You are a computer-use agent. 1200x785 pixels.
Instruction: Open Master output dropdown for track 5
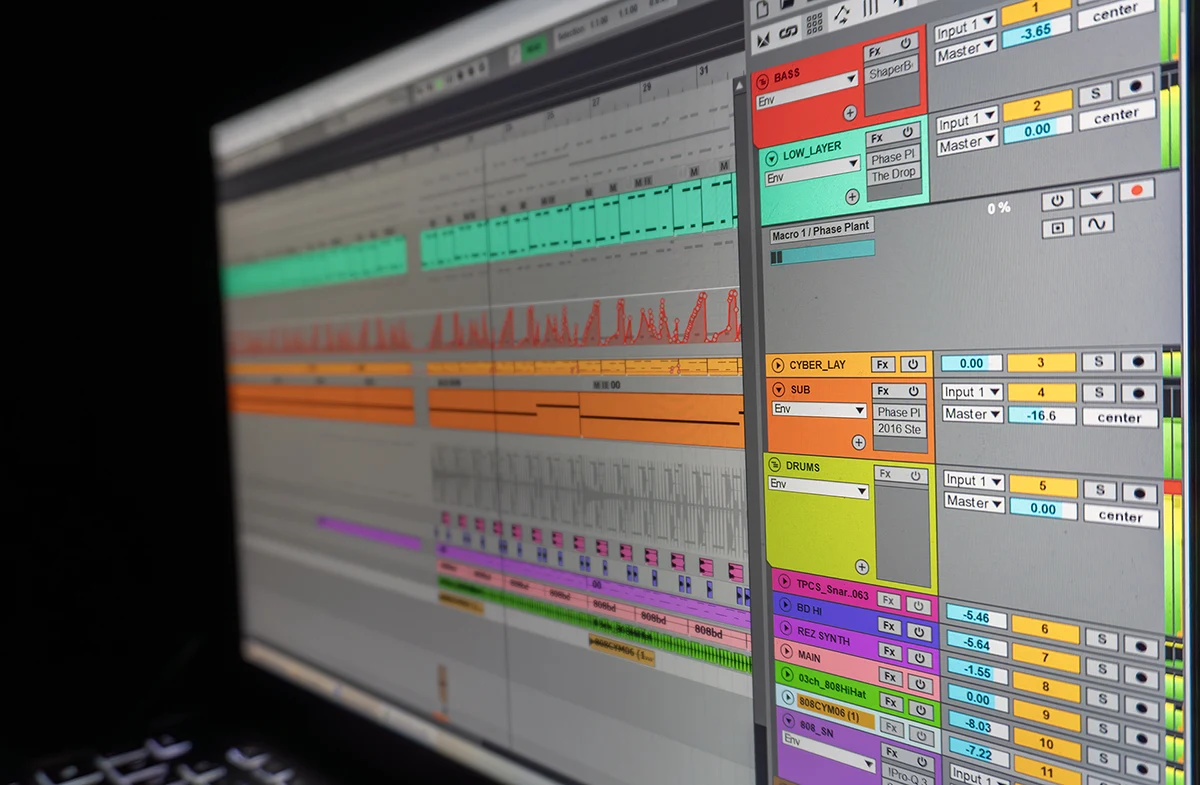click(x=974, y=502)
